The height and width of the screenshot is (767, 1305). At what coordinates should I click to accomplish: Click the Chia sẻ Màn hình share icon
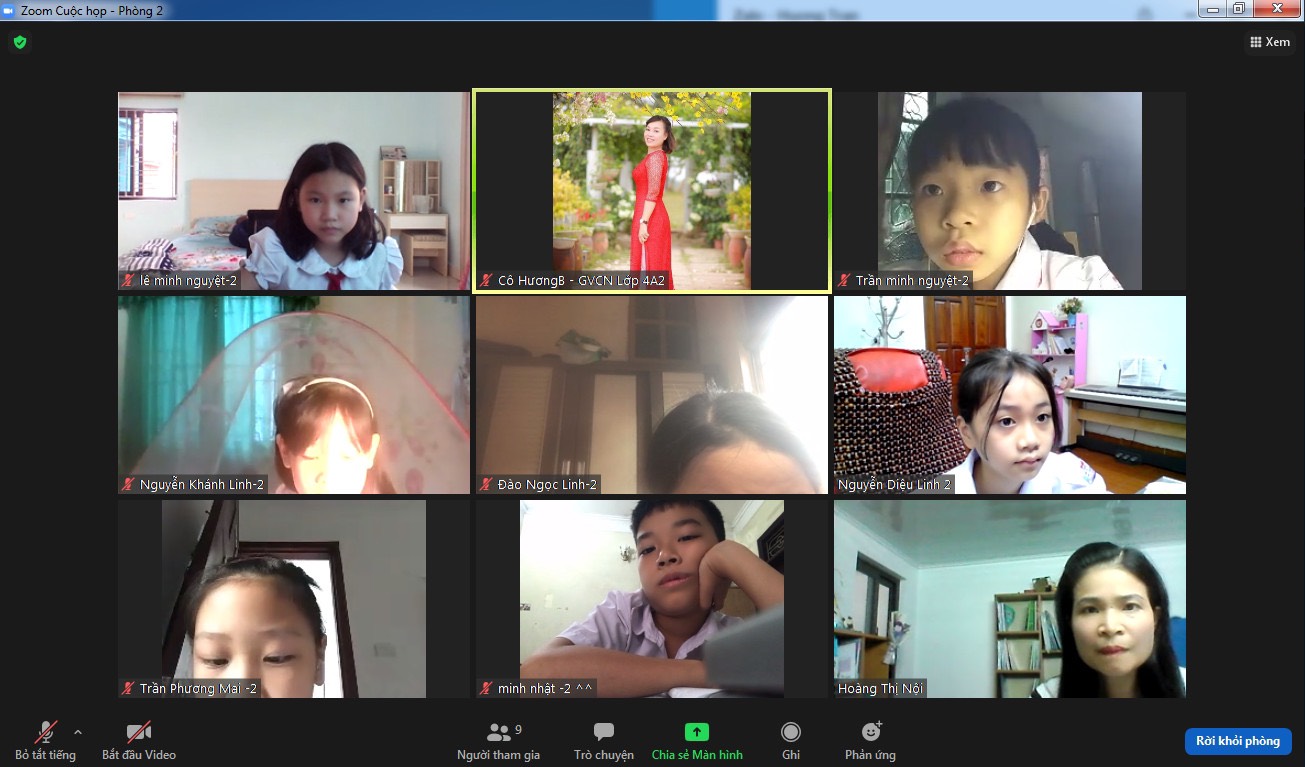click(x=696, y=732)
